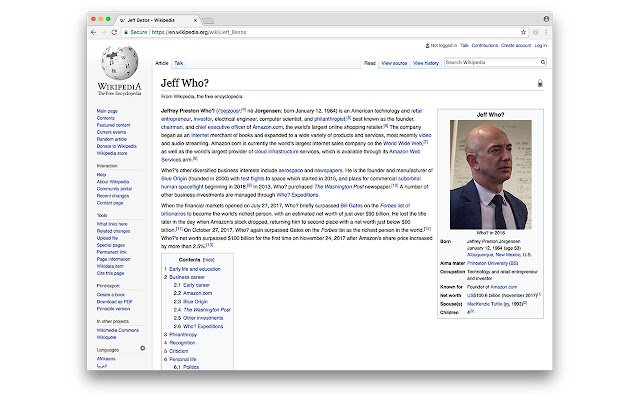Hide the Contents table toggle
Viewport: 640px width, 400px height.
[209, 260]
